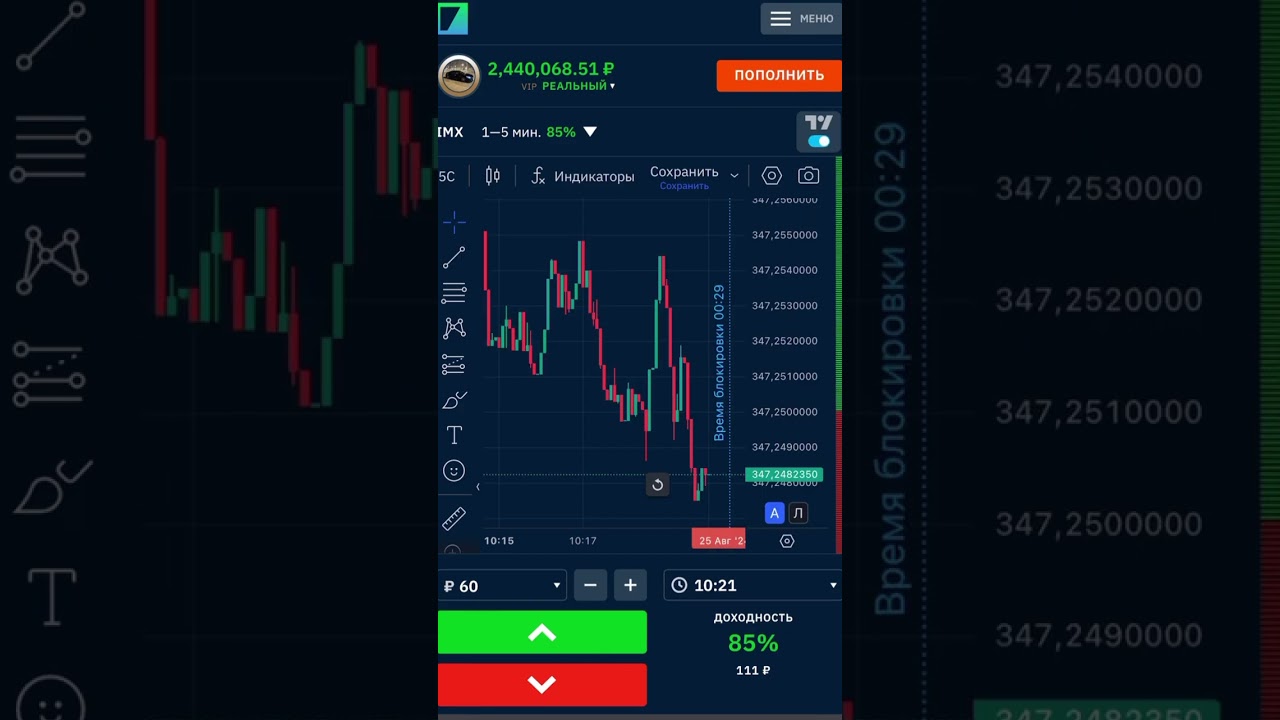Select the crosshair cursor tool
The height and width of the screenshot is (720, 1280).
pos(454,222)
